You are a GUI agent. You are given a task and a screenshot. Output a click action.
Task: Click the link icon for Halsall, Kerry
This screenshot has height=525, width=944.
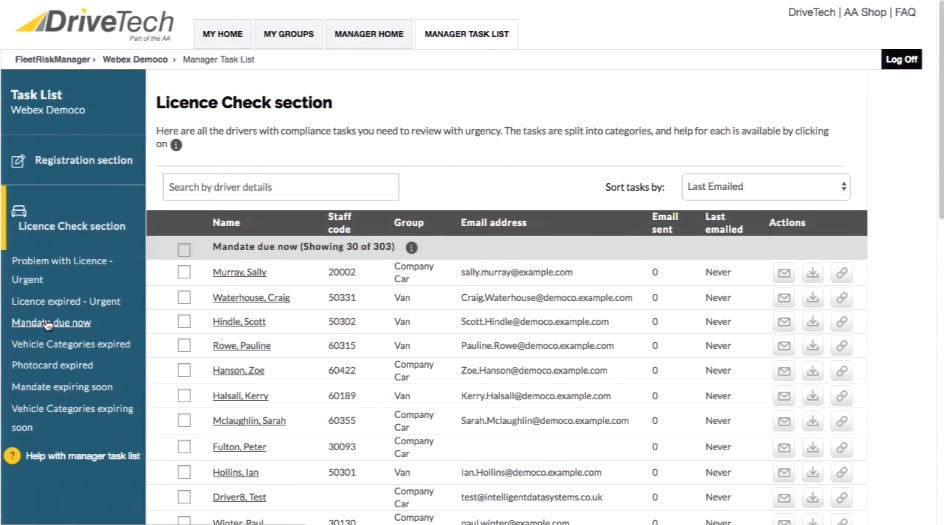[842, 396]
